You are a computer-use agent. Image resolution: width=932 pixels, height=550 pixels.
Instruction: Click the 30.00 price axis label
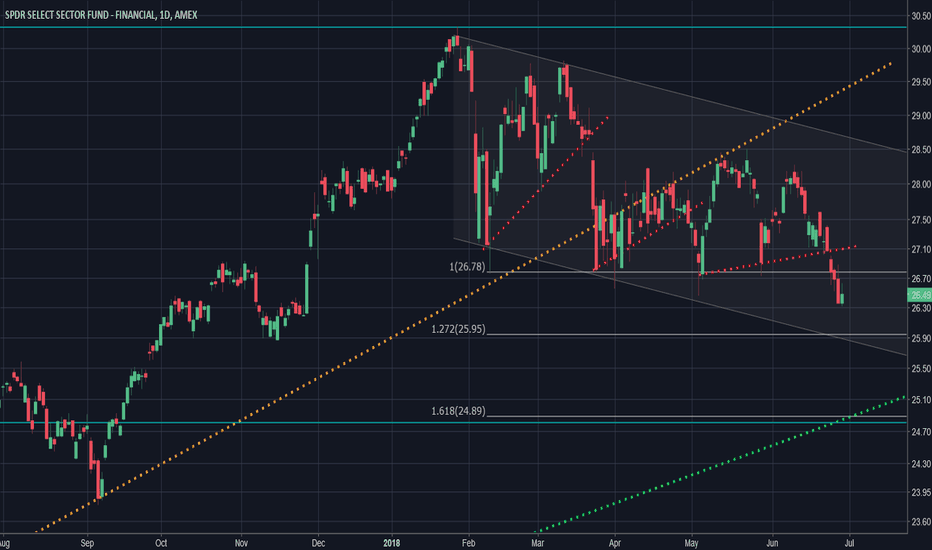click(921, 49)
